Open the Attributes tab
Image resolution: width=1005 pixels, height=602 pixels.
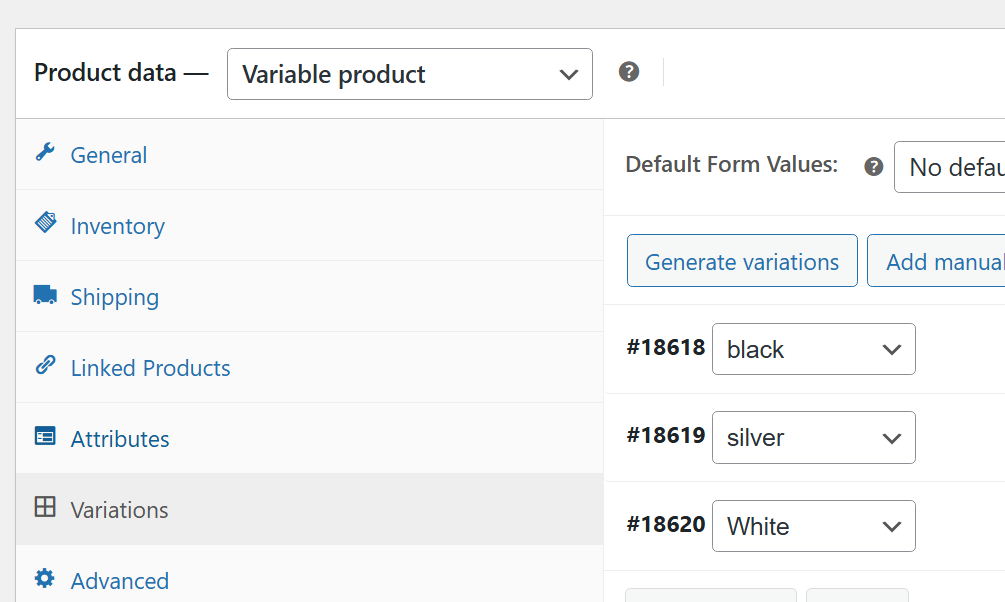[x=120, y=439]
